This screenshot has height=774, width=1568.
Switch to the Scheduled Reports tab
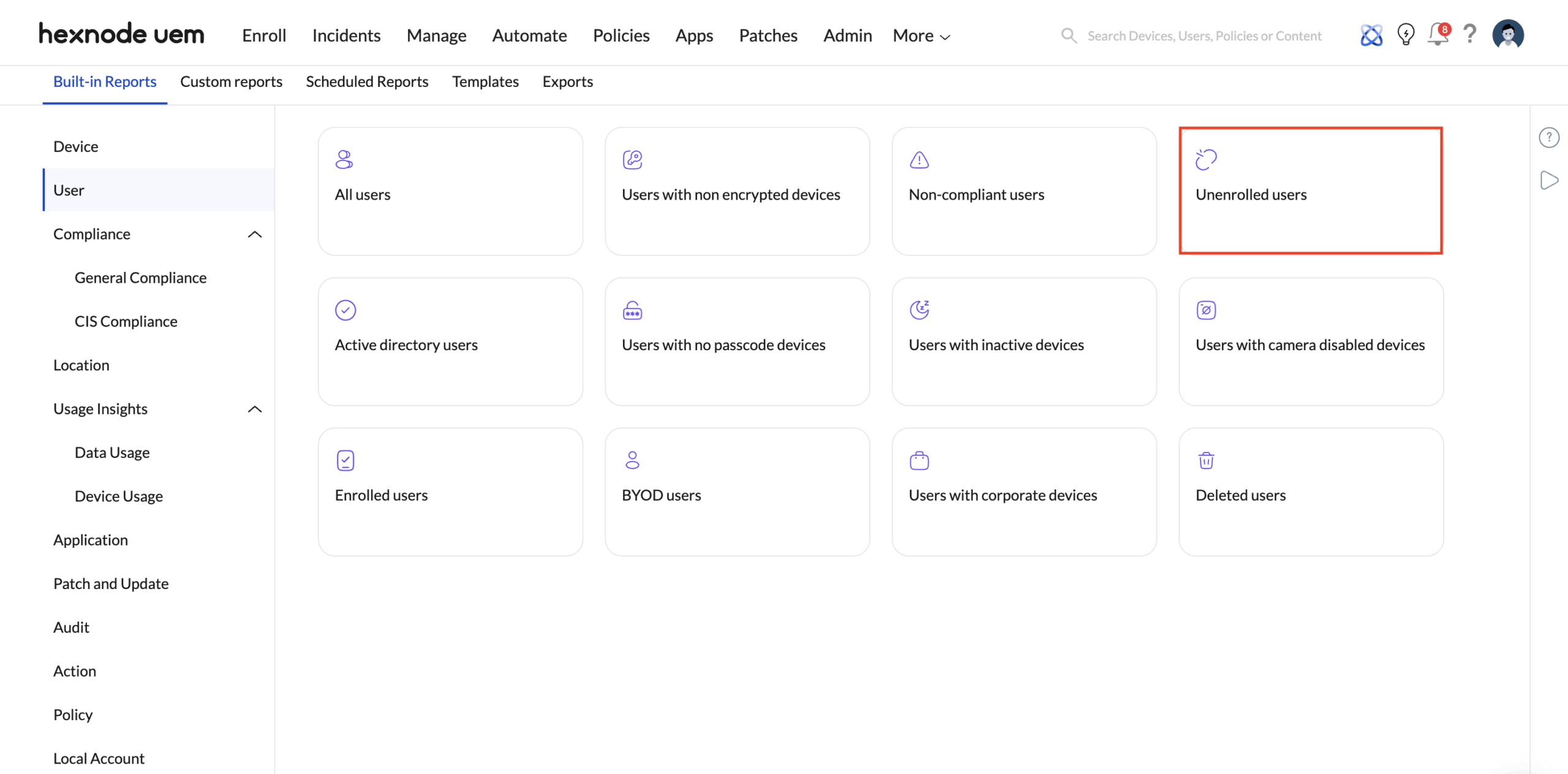tap(367, 81)
